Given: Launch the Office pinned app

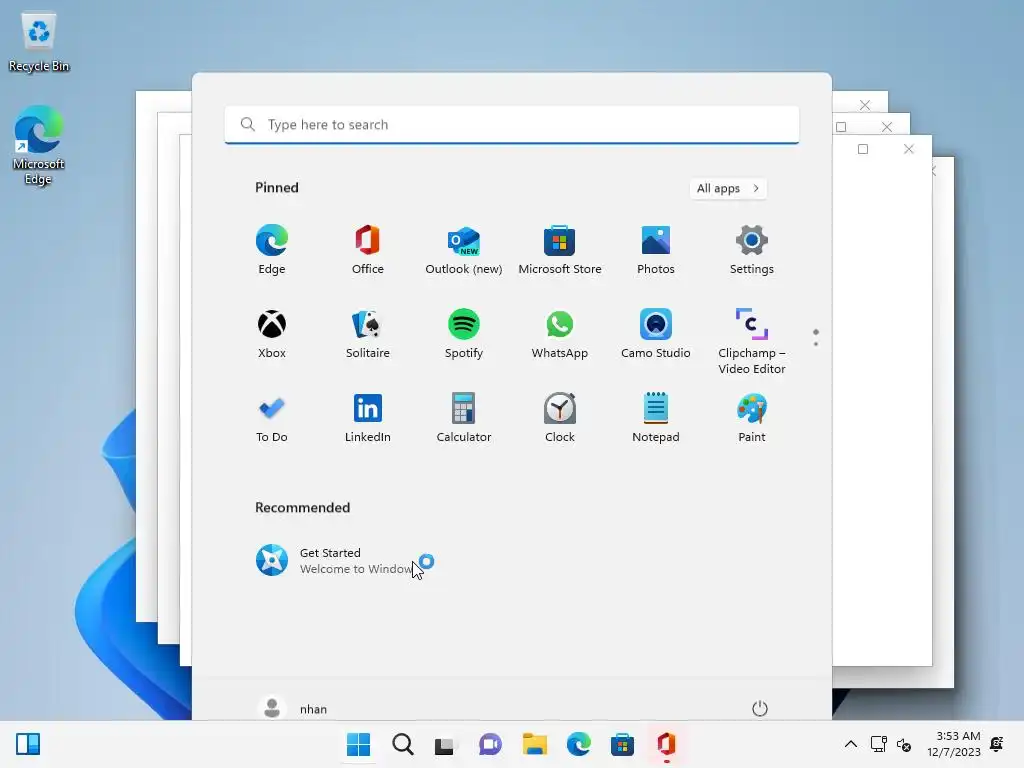Looking at the screenshot, I should coord(368,249).
